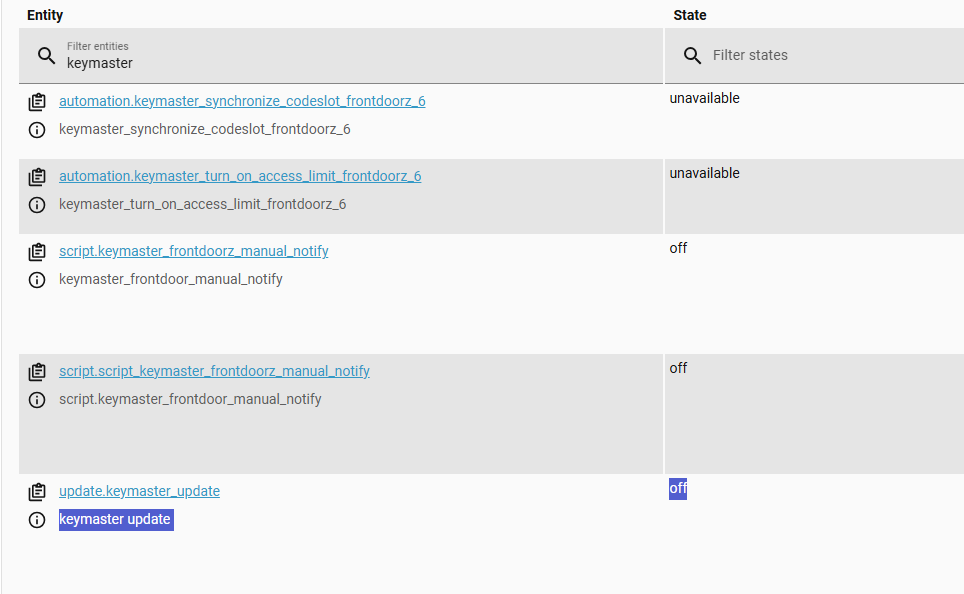964x594 pixels.
Task: Show info for keymaster_turn_on_access_limit_frontdoorz_6
Action: point(37,205)
